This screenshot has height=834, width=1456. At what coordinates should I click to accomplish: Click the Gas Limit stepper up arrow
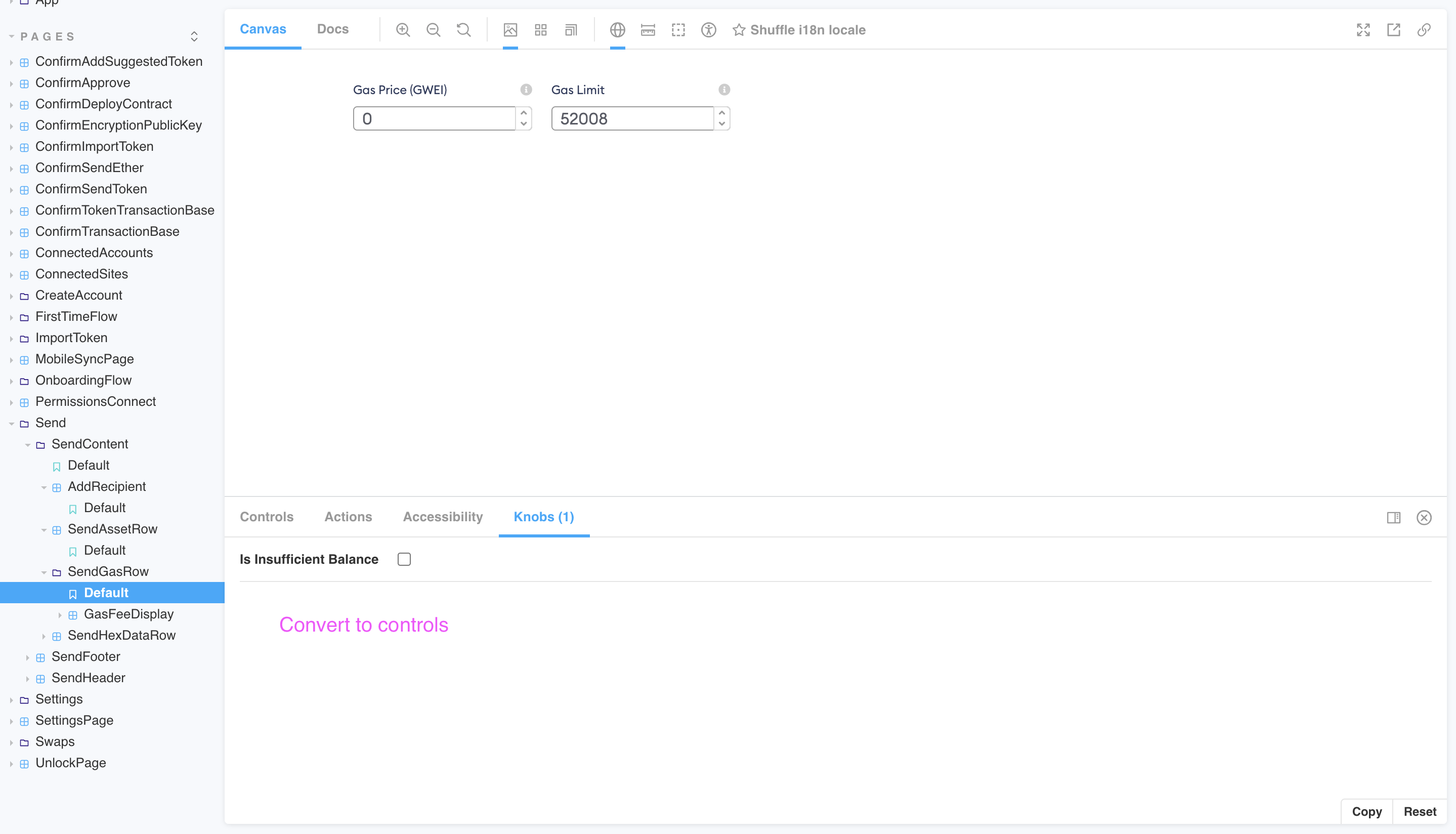722,113
